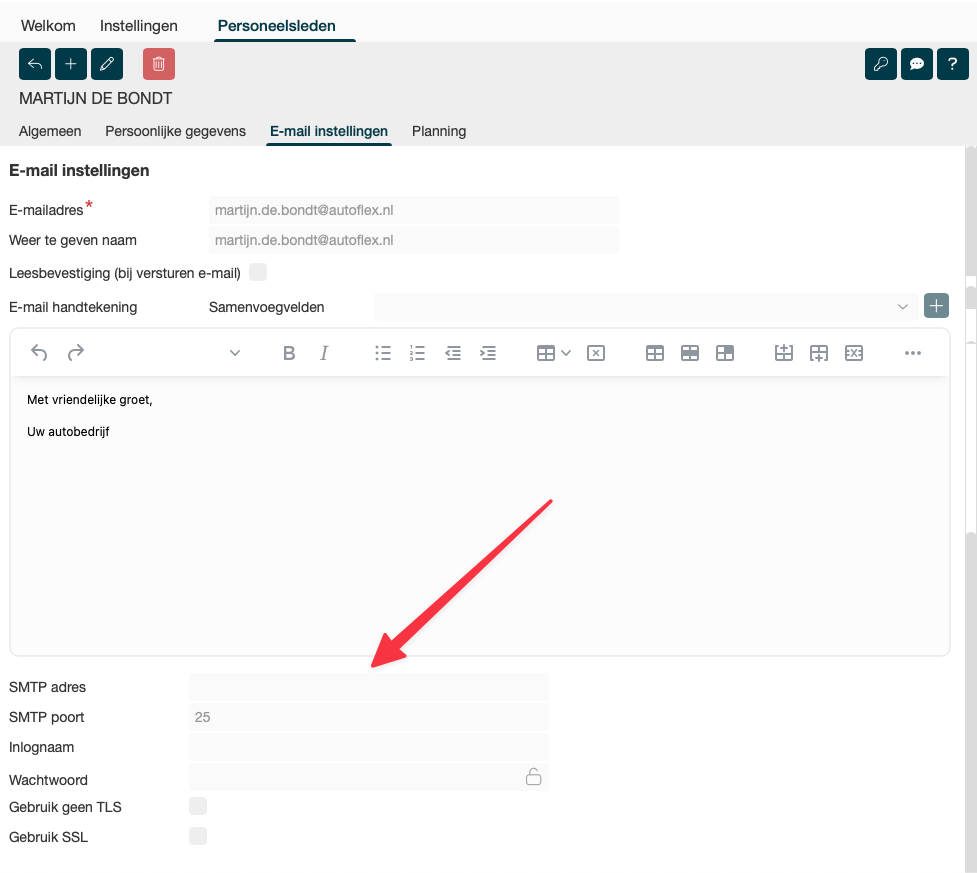Click the pencil edit icon

click(107, 64)
